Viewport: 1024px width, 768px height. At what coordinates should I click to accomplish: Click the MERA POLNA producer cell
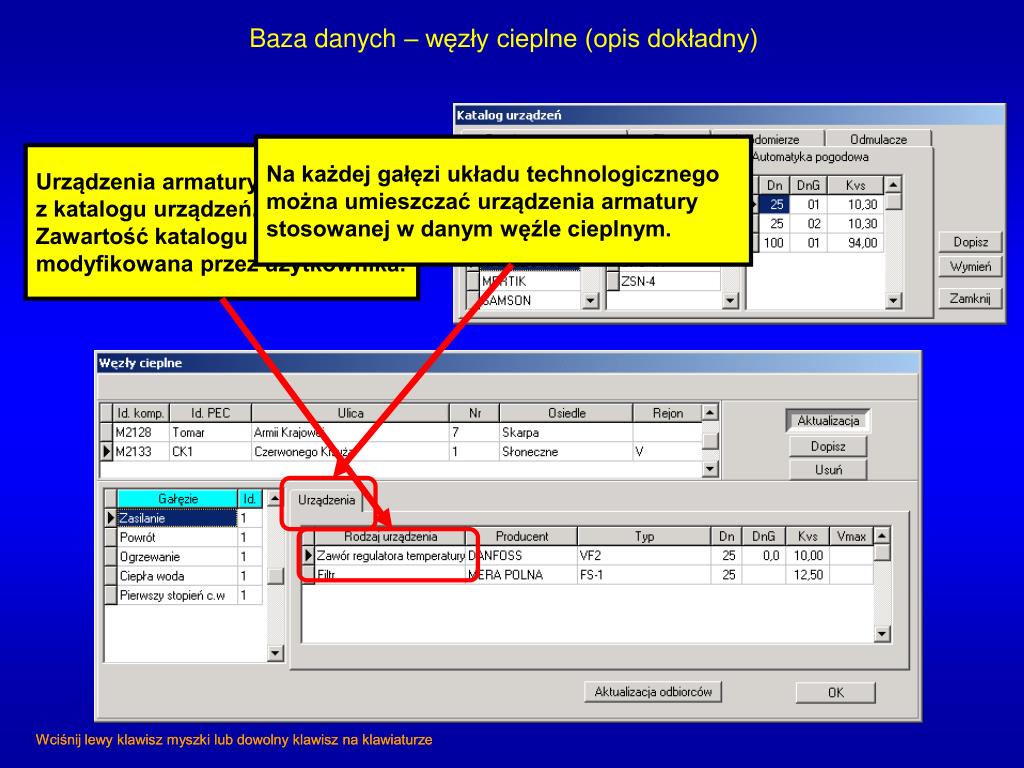tap(522, 575)
